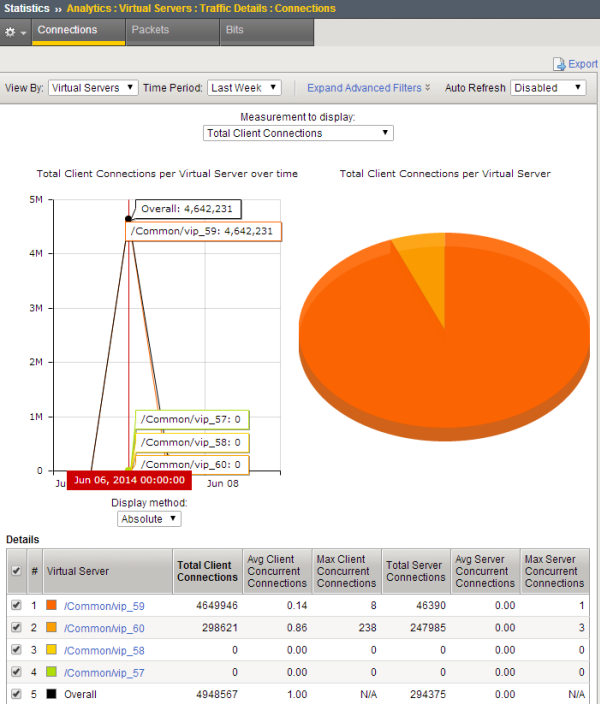
Task: Click the orange vip_59 color swatch
Action: (52, 606)
